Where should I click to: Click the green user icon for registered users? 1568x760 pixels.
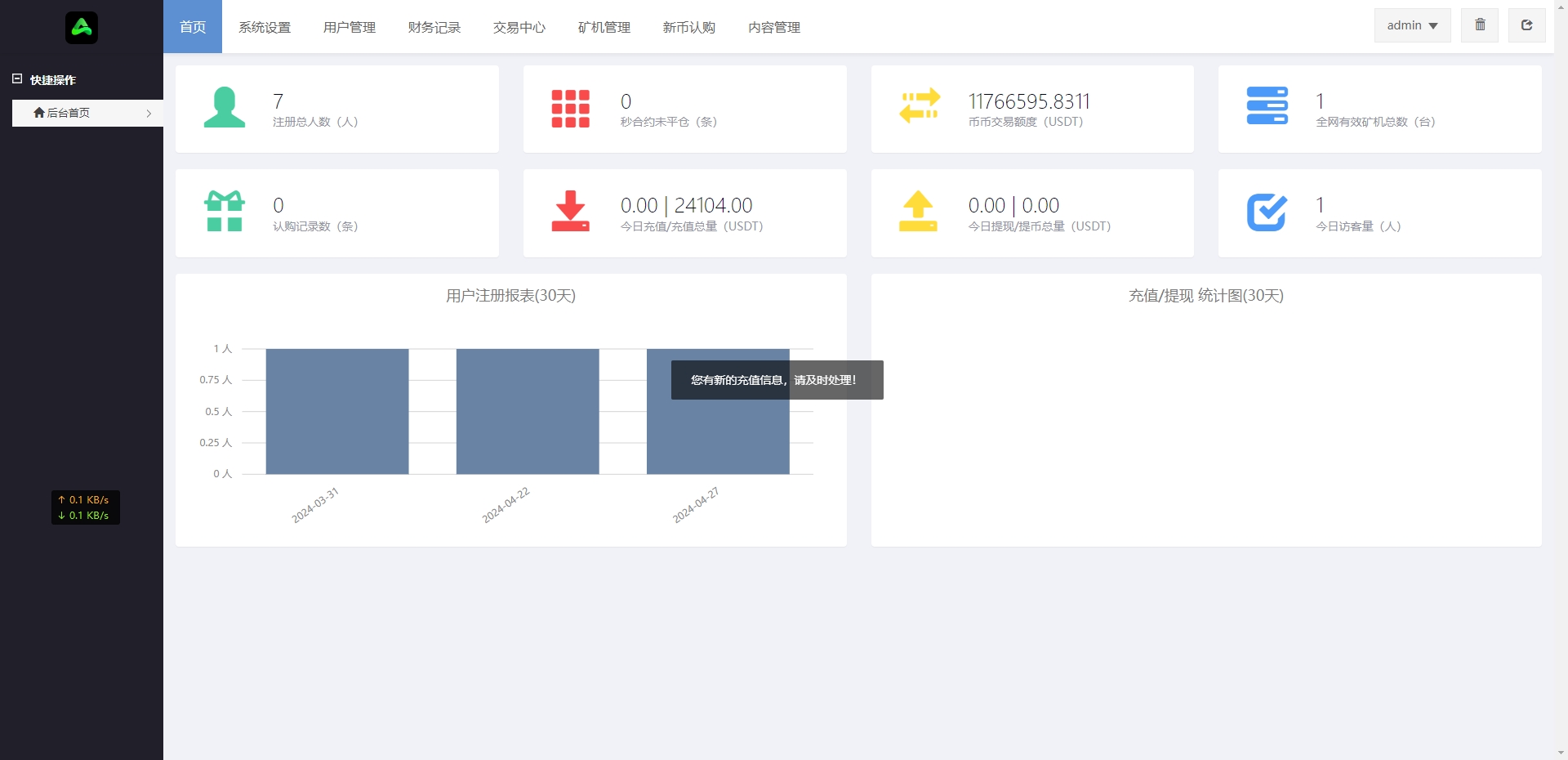pos(225,108)
